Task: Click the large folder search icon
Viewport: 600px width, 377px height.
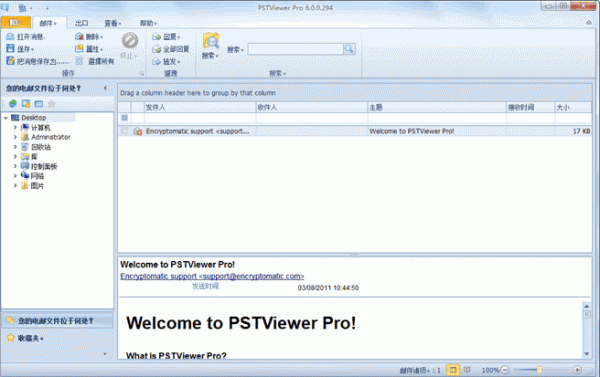Action: tap(211, 41)
